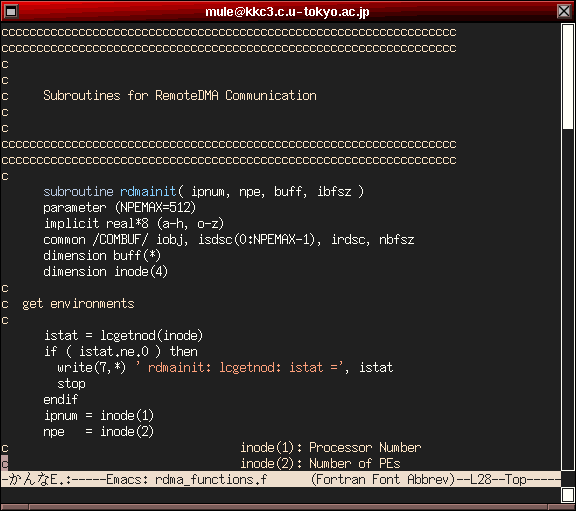Click the 'npe = inode(2)' line
576x511 pixels.
click(x=98, y=432)
